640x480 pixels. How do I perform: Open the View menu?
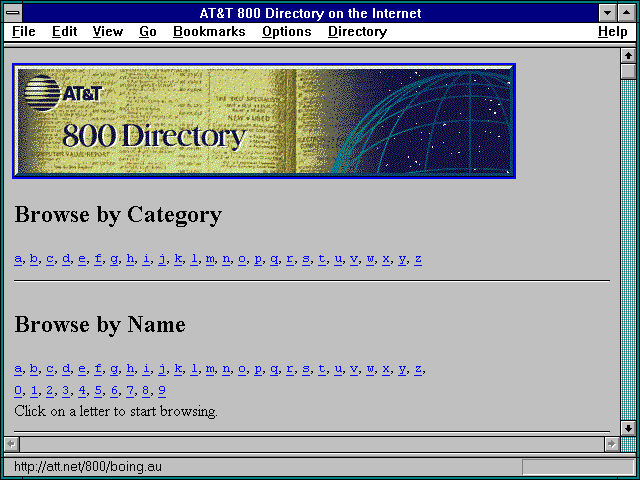(108, 31)
